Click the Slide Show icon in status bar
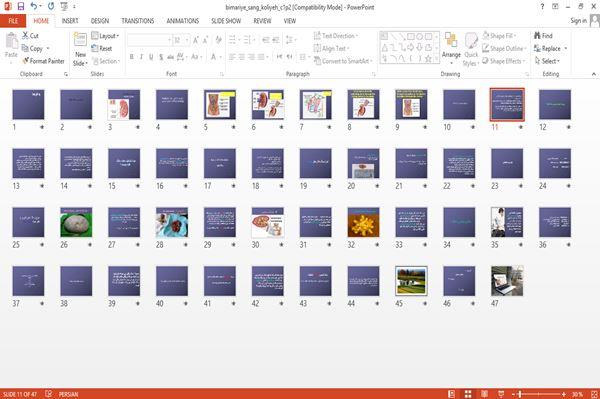 [501, 394]
